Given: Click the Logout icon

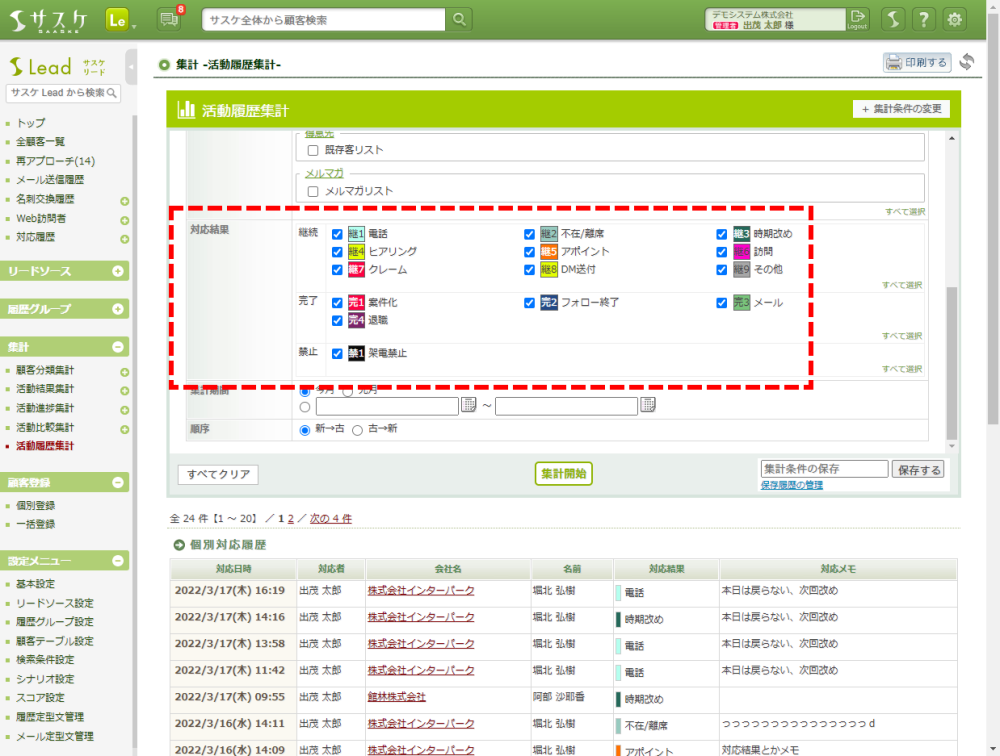Looking at the screenshot, I should coord(857,19).
